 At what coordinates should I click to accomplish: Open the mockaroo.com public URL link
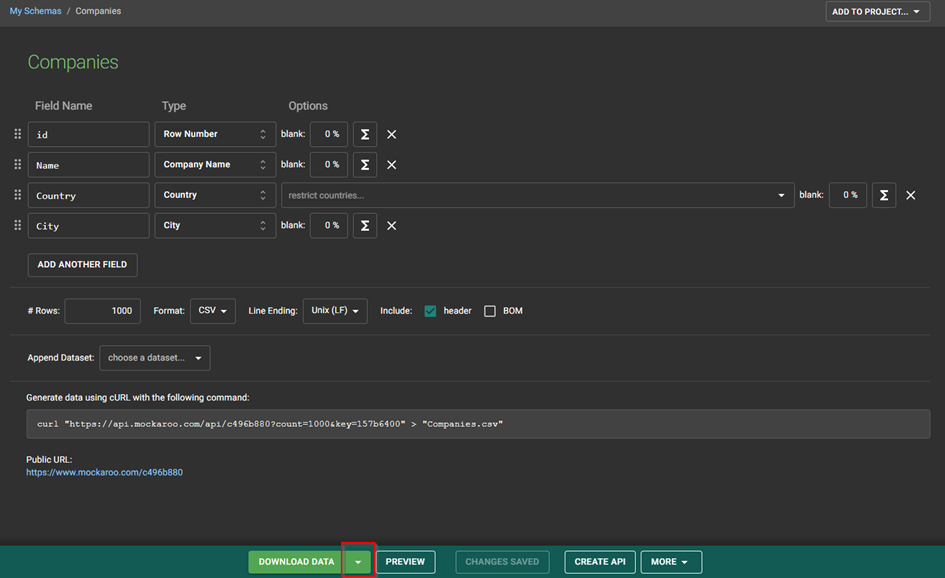[104, 472]
